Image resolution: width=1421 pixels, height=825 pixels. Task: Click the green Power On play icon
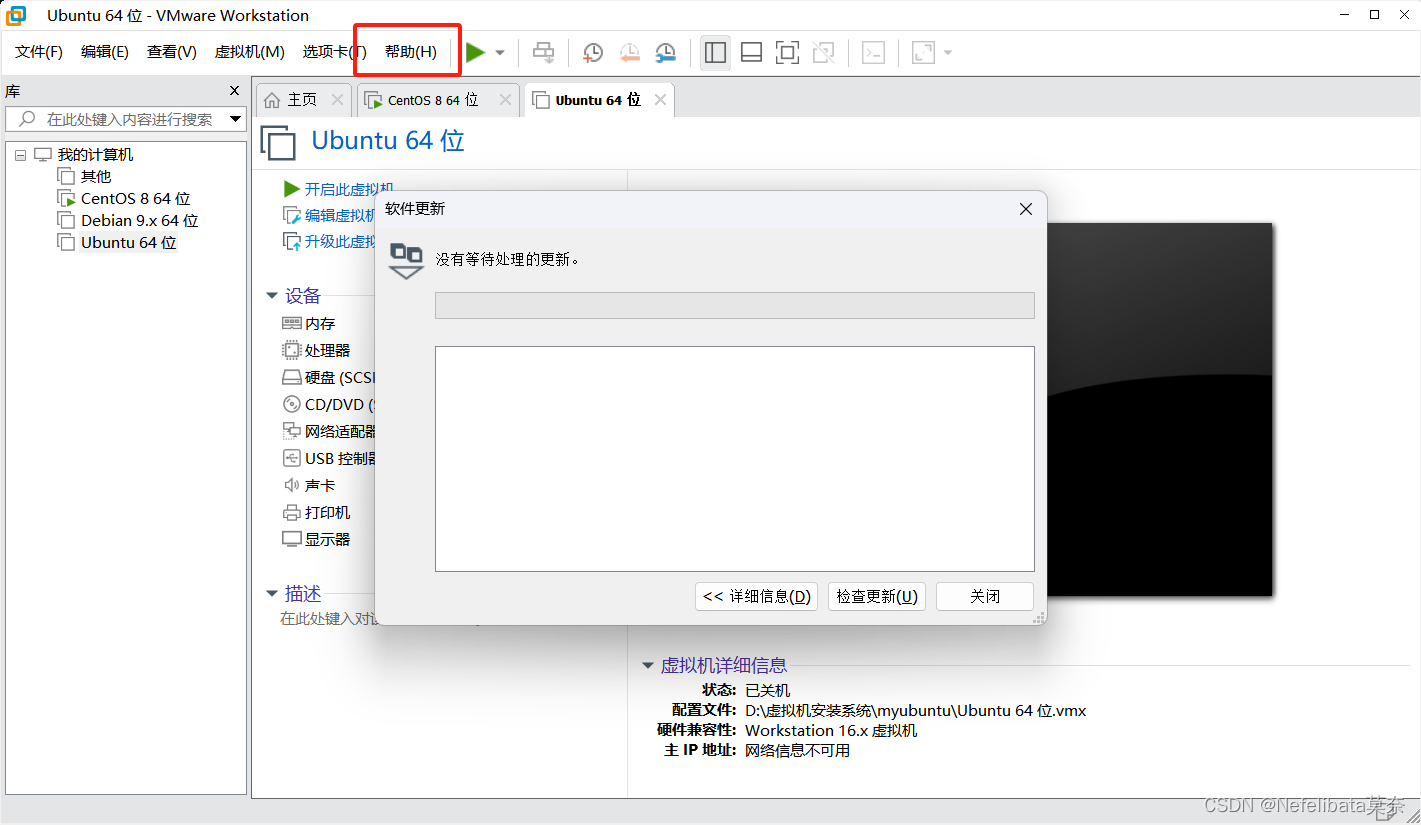[x=476, y=52]
